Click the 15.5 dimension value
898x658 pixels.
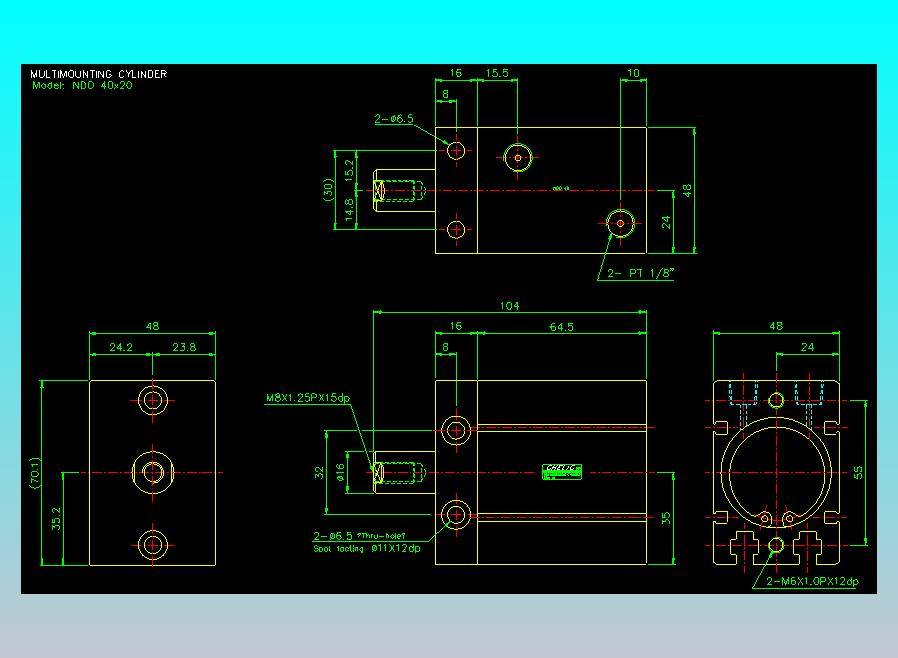click(497, 73)
